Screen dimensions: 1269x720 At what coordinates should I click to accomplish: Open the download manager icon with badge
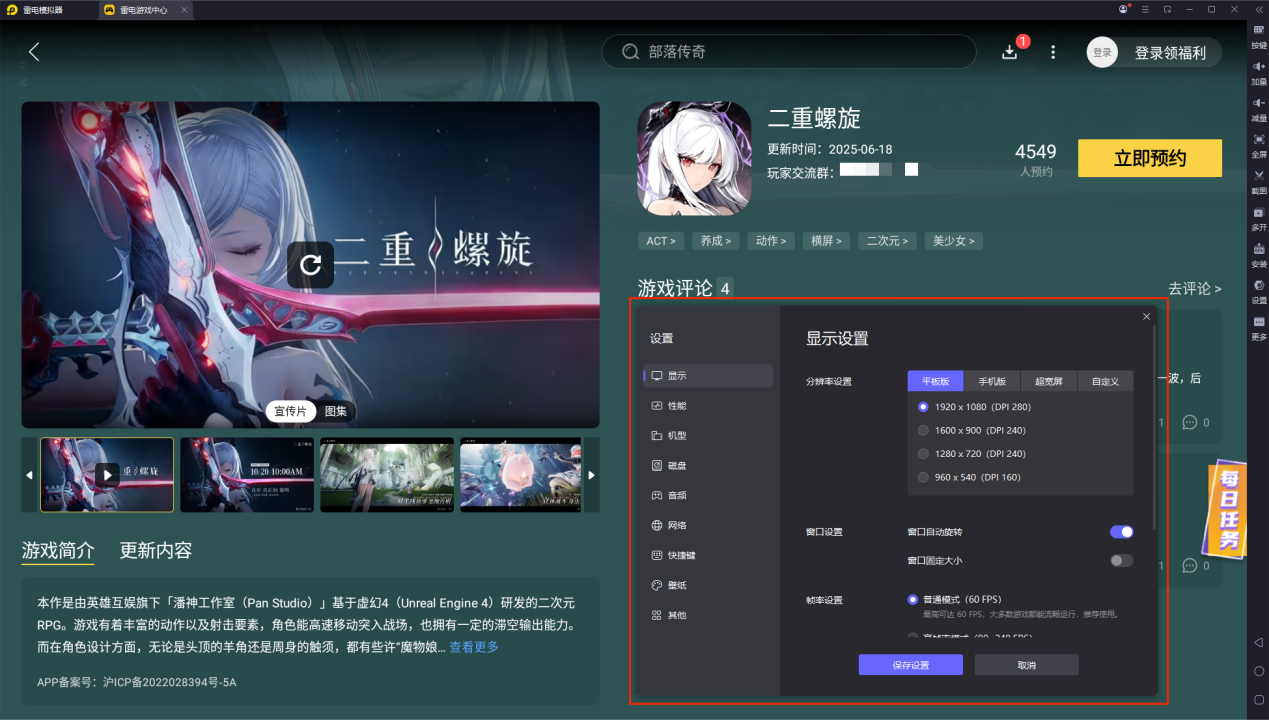[1010, 52]
